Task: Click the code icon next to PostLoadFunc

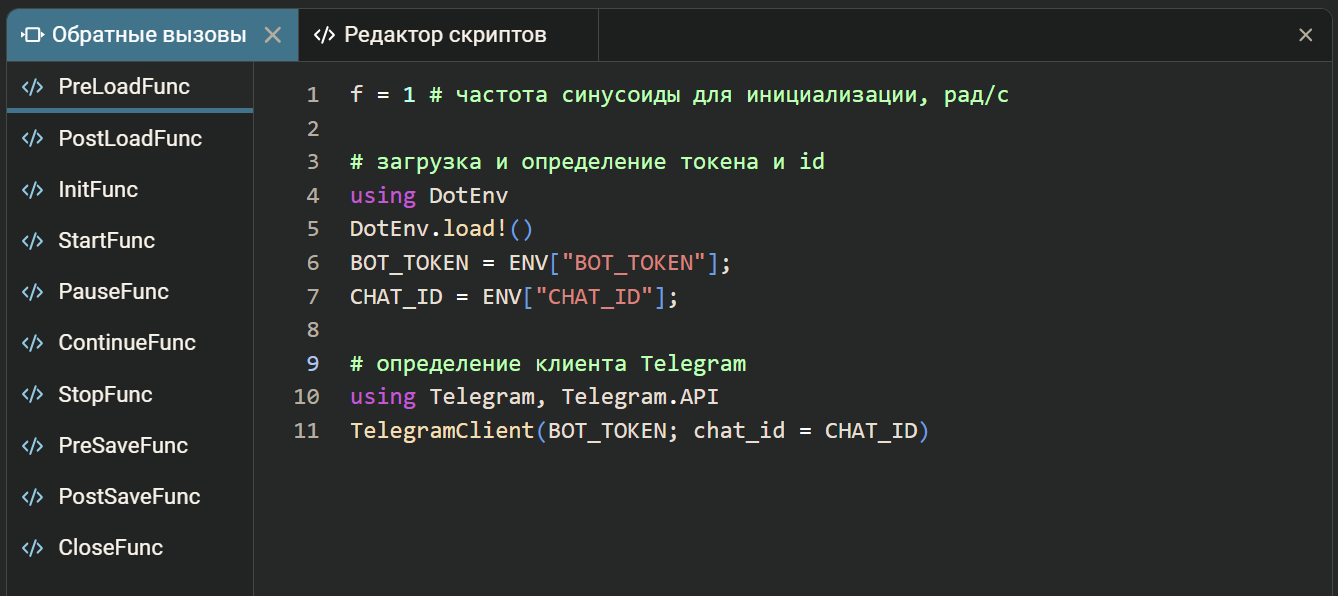Action: [32, 139]
